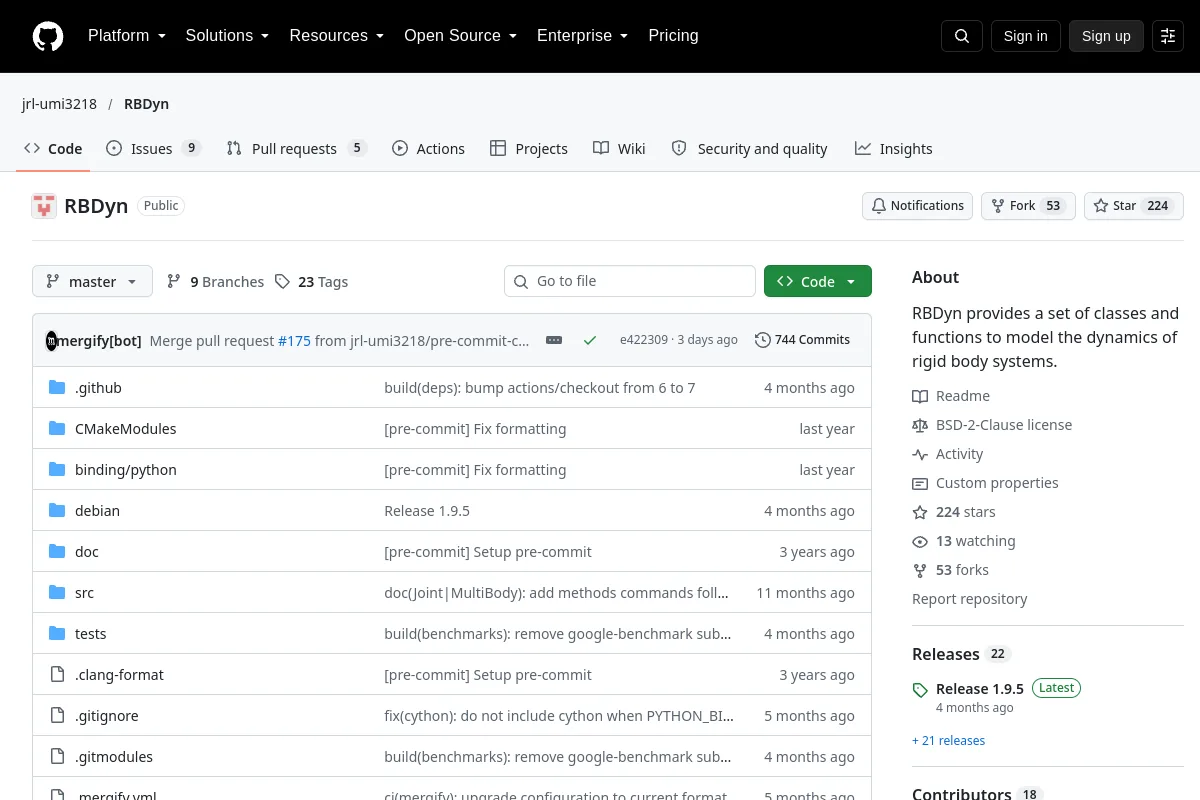Open the src folder name

pos(84,593)
